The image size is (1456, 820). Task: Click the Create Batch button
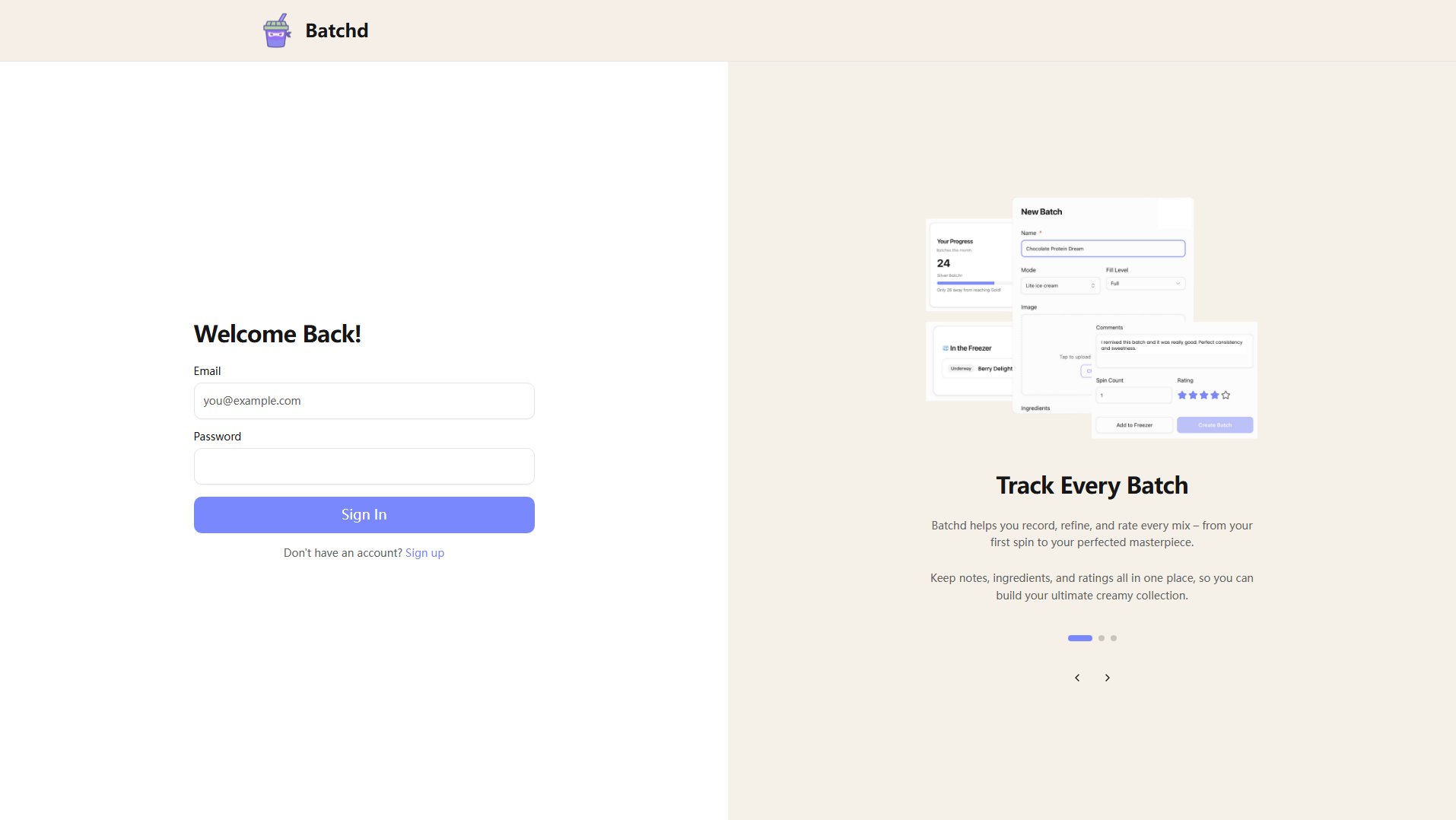(x=1214, y=425)
